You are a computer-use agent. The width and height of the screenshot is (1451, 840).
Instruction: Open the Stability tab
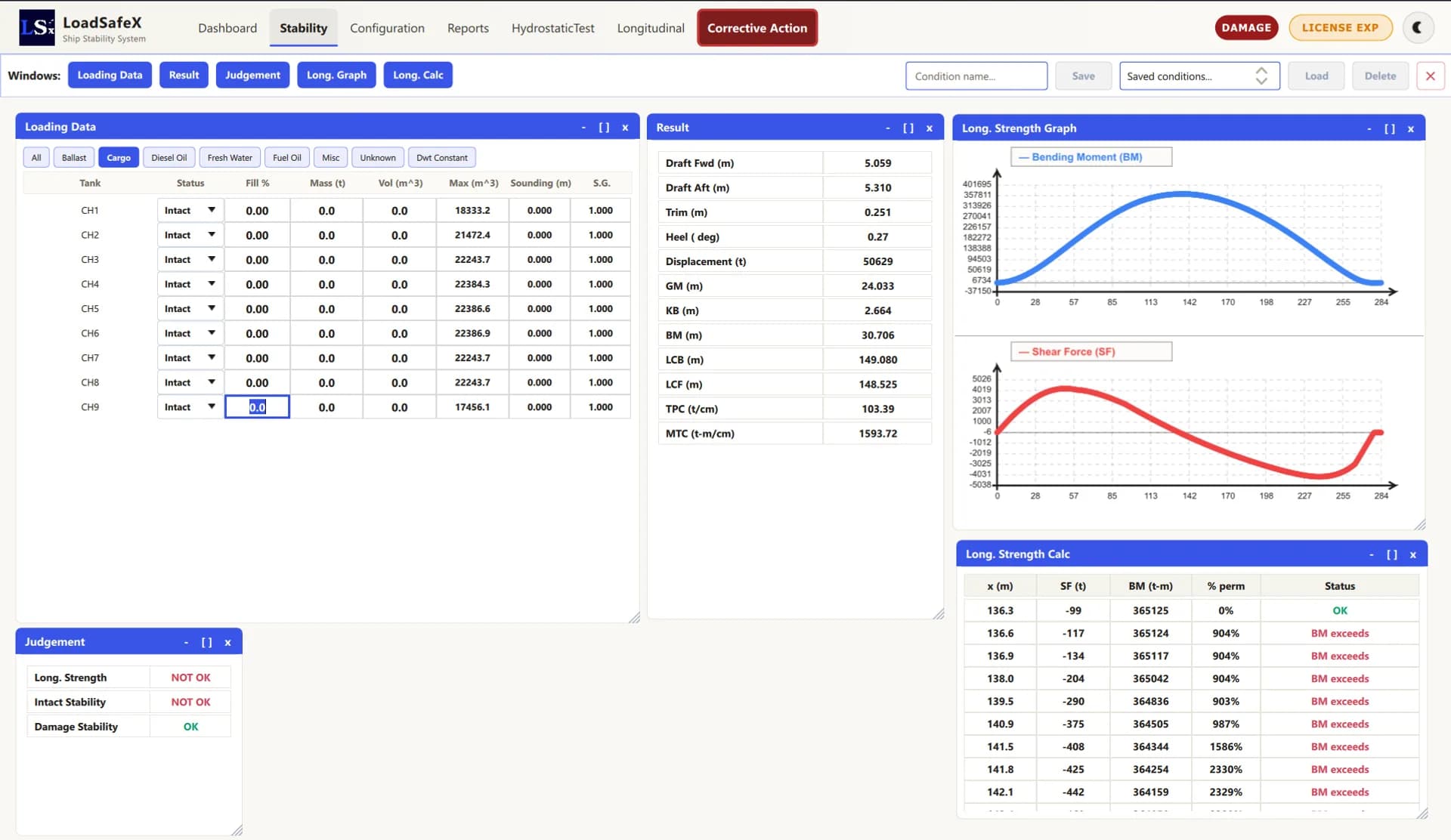click(304, 28)
